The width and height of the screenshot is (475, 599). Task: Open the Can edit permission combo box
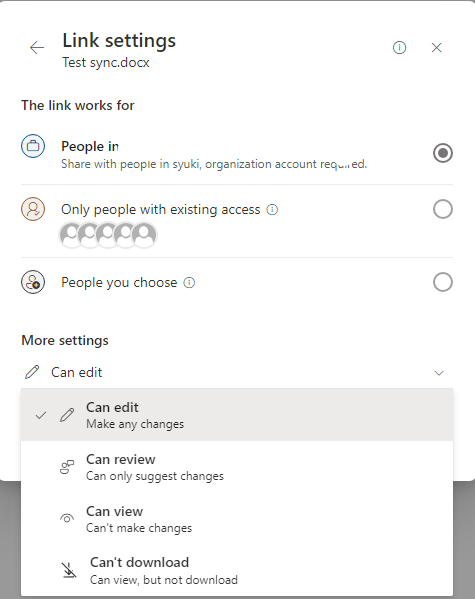point(237,372)
